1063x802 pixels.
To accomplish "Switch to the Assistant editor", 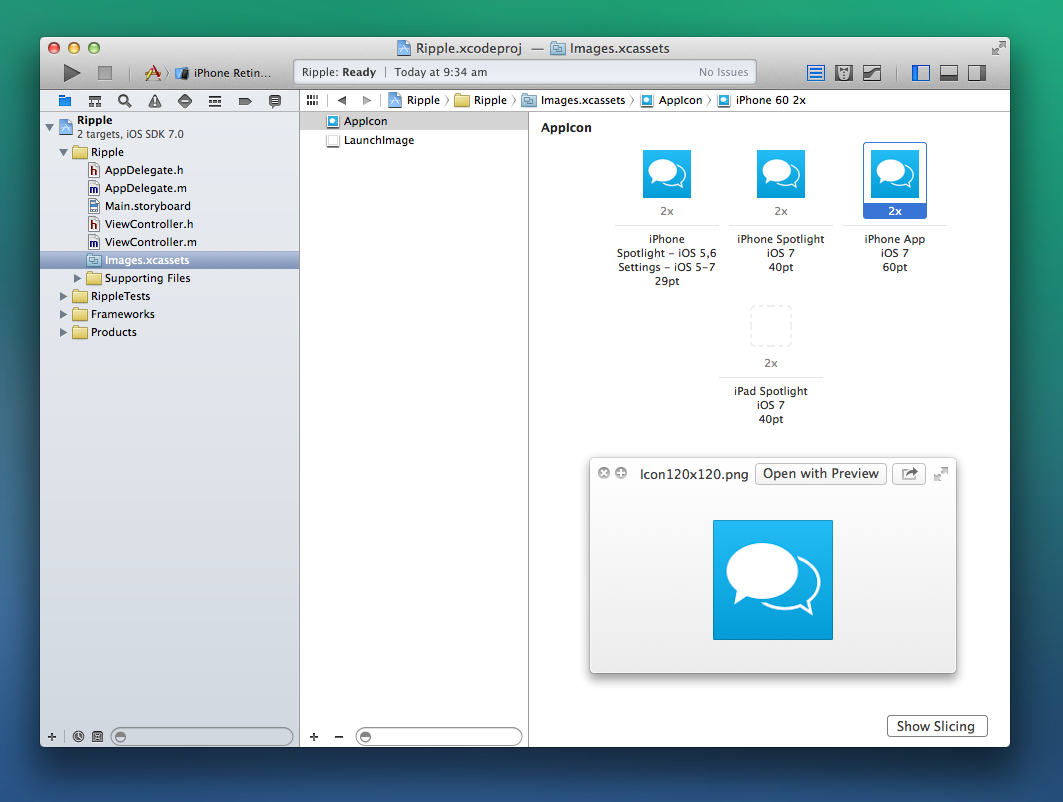I will coord(844,73).
